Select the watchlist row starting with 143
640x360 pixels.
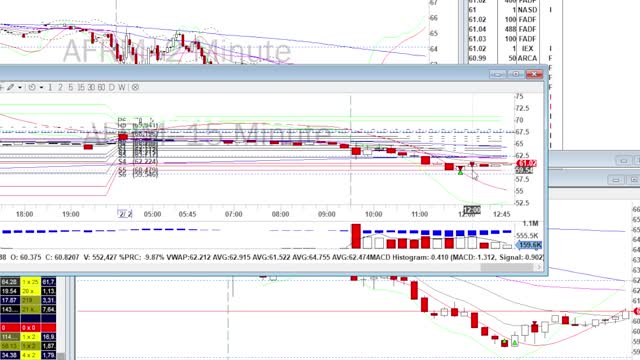(28, 309)
